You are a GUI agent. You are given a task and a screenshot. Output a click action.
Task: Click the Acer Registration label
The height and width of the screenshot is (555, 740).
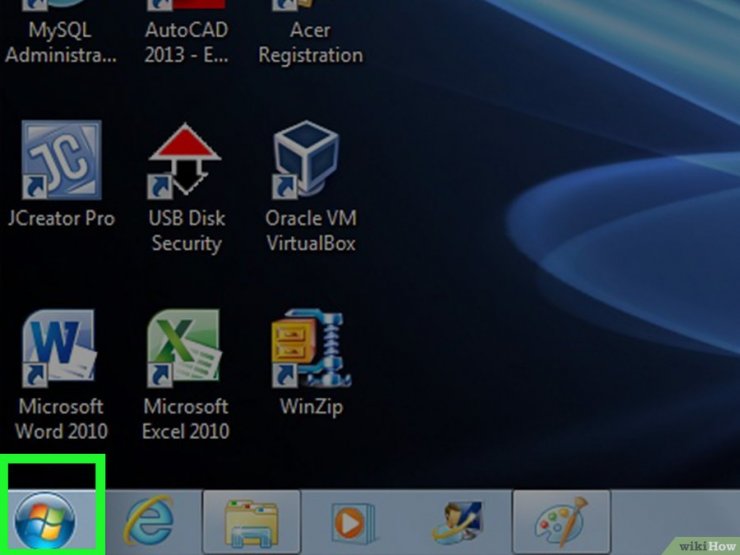coord(311,42)
